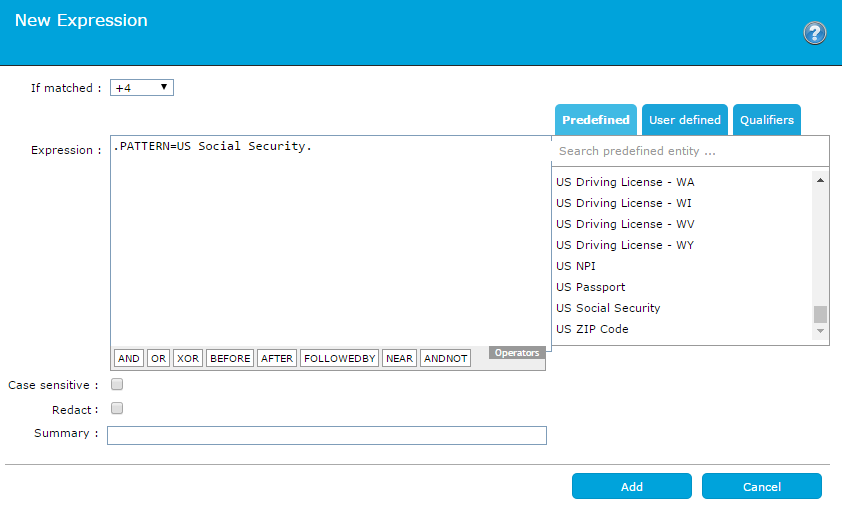The width and height of the screenshot is (842, 515).
Task: Insert the NEAR operator
Action: (x=399, y=359)
